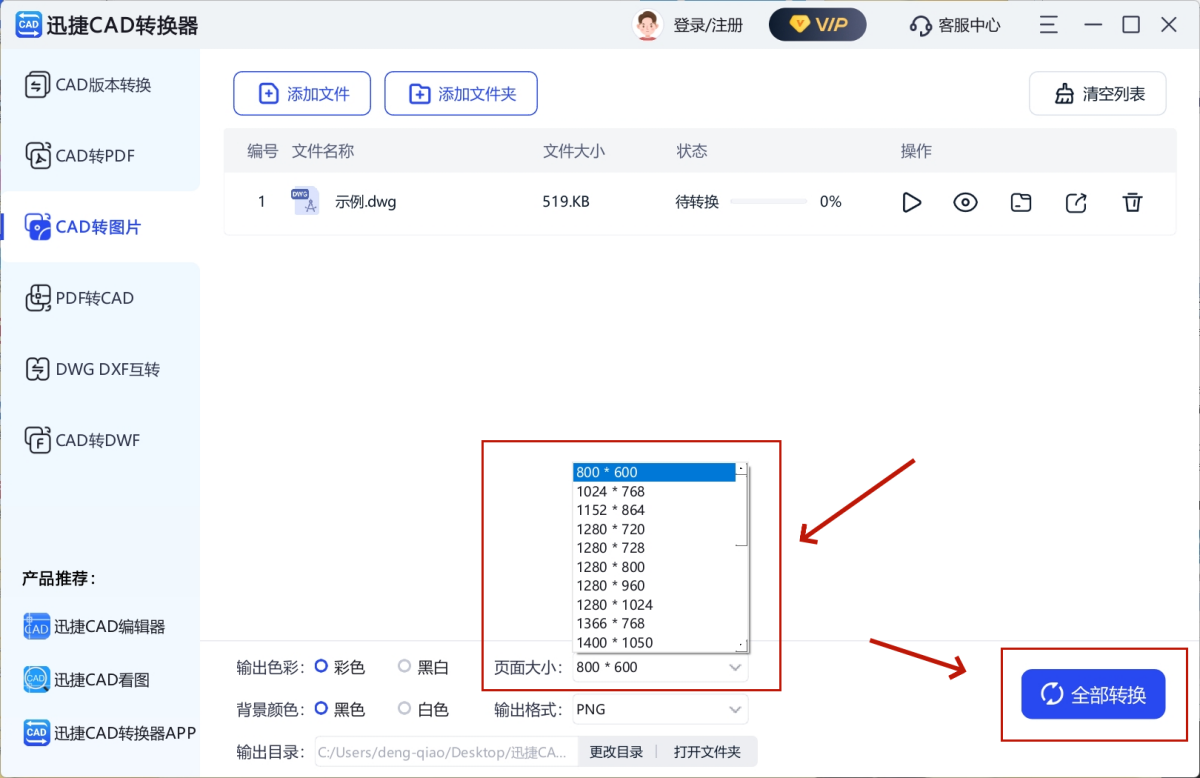Open 登录/注册 login link

pos(708,25)
